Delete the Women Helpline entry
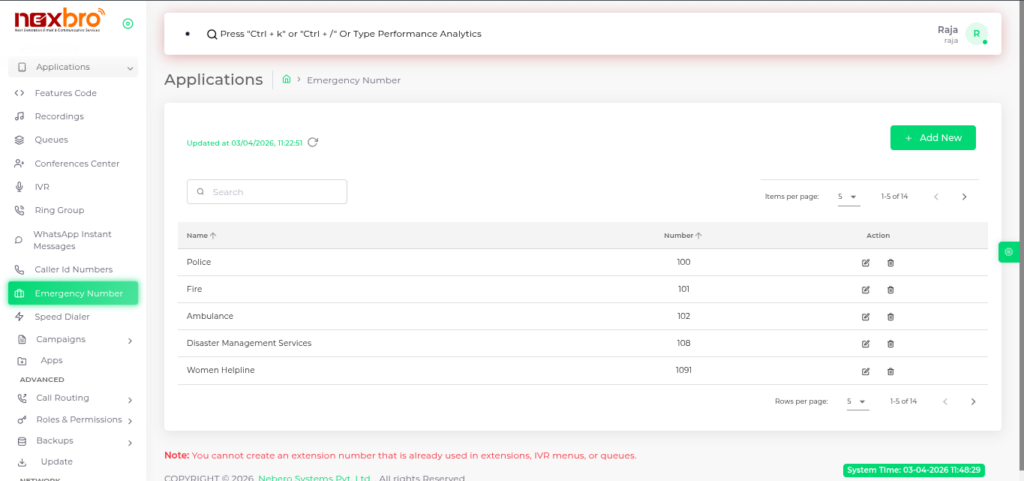The width and height of the screenshot is (1024, 481). pos(890,371)
